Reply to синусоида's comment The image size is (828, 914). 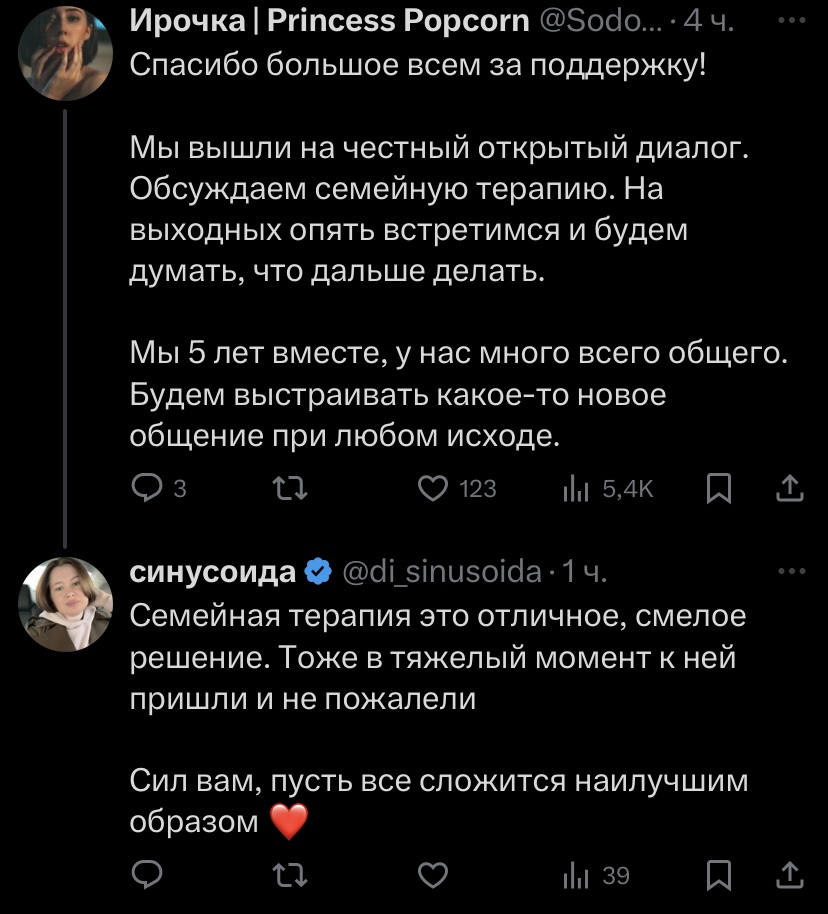coord(148,876)
